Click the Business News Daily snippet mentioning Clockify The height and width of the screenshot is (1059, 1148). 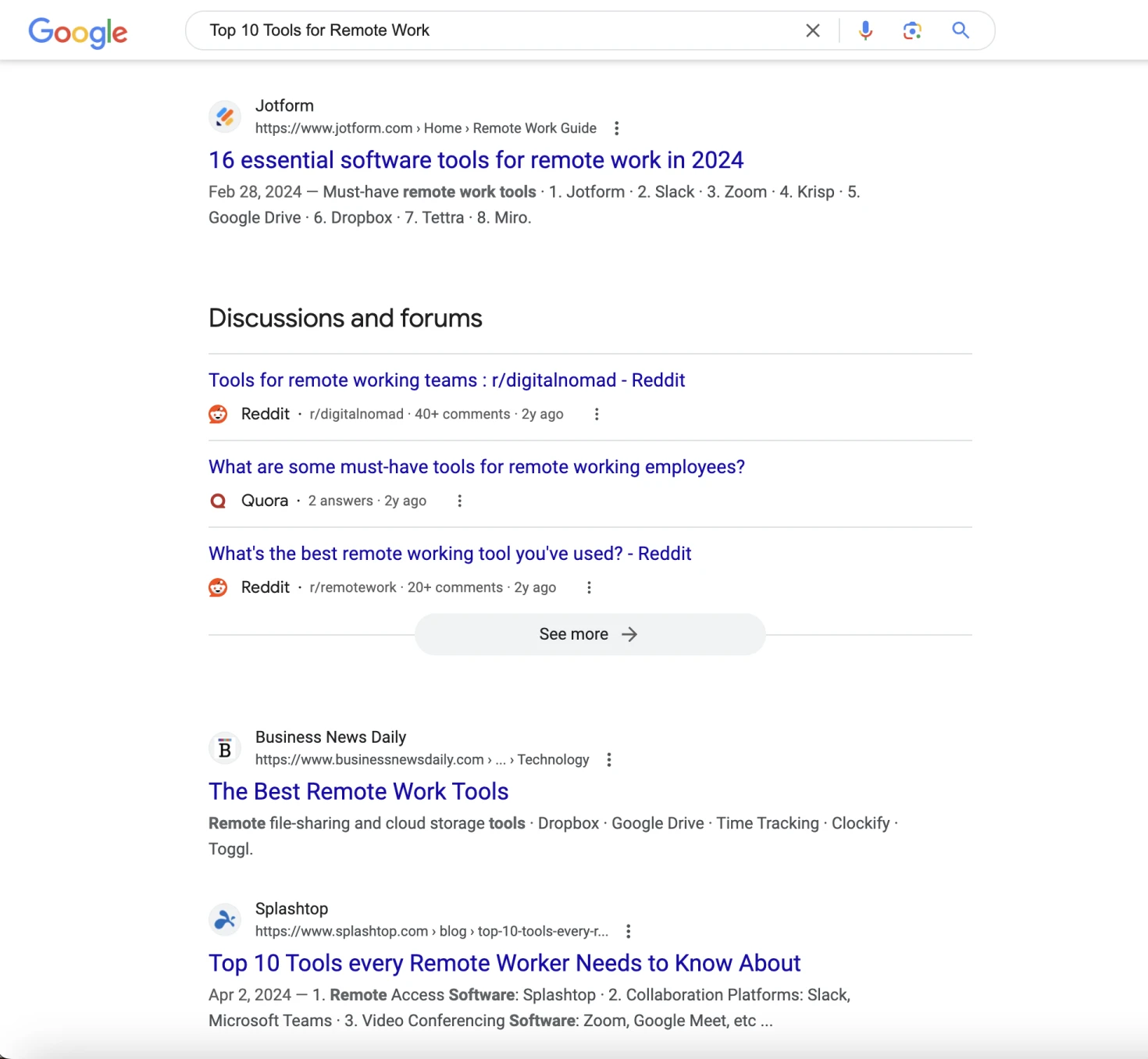coord(553,836)
